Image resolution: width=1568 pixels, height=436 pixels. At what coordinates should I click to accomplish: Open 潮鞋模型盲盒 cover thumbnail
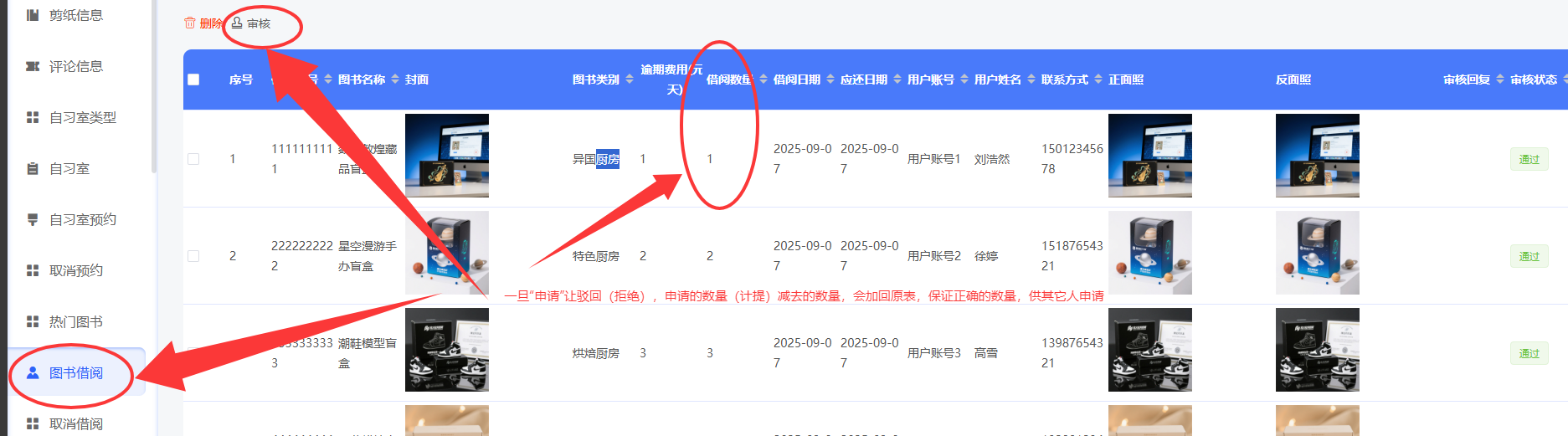[447, 350]
